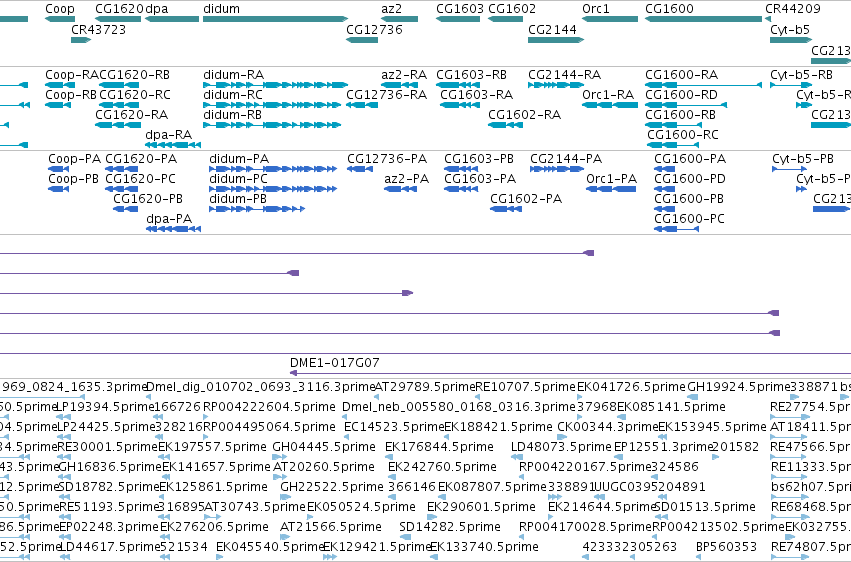The height and width of the screenshot is (562, 851).
Task: Select the didum-PB protein label
Action: coord(238,199)
